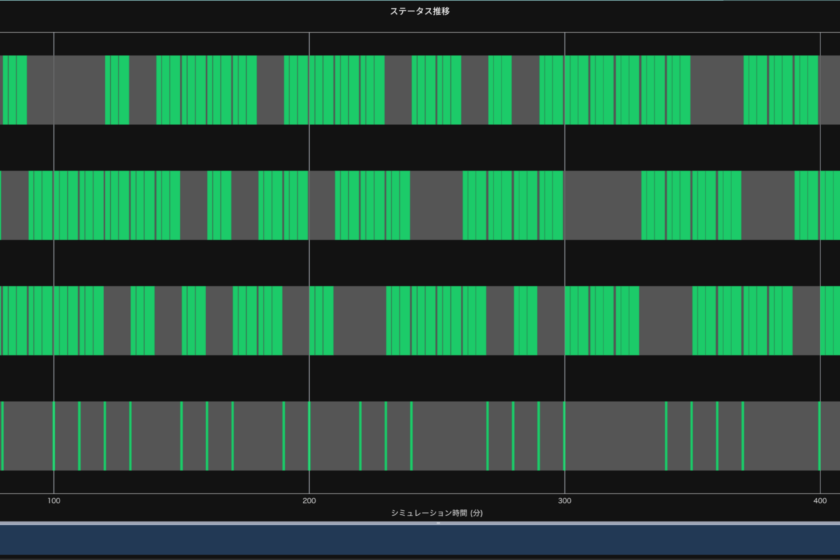This screenshot has height=560, width=840.
Task: Select top row's gray segment between 350 and 370
Action: coord(717,90)
